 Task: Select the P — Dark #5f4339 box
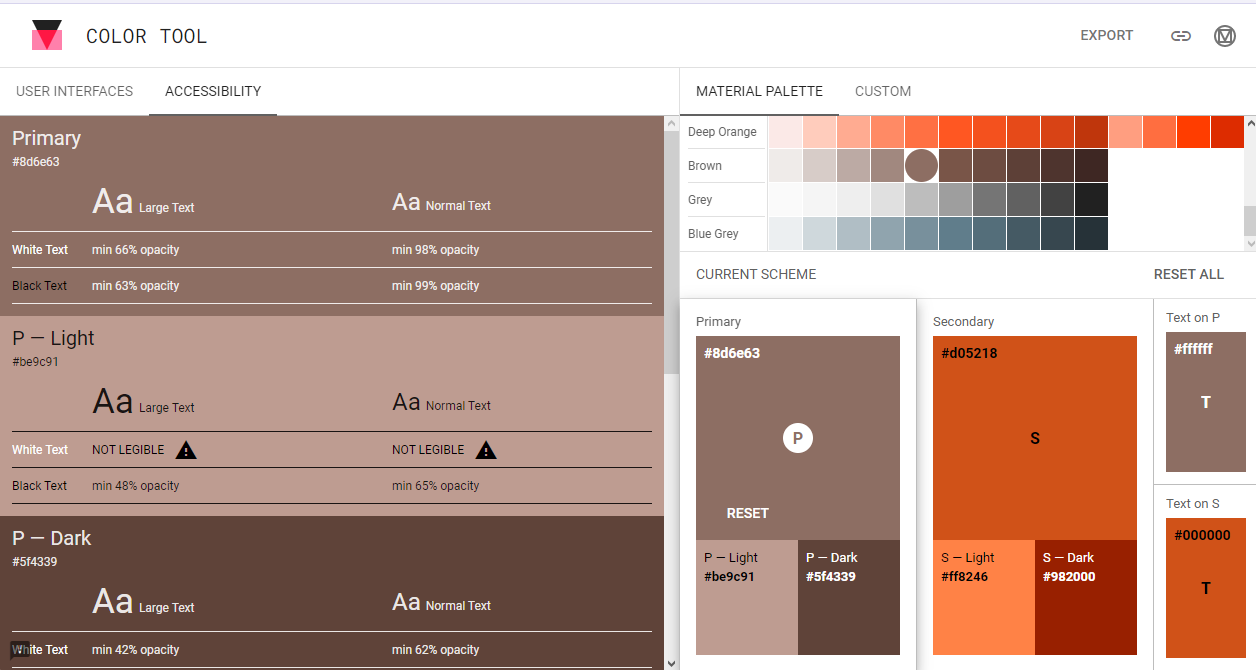click(849, 597)
